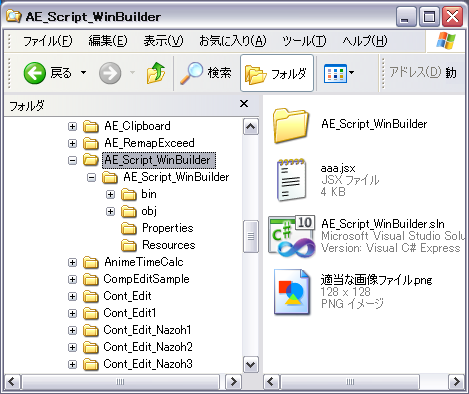Collapse the top AE_Script_WinBuilder node
469x394 pixels.
coord(72,160)
